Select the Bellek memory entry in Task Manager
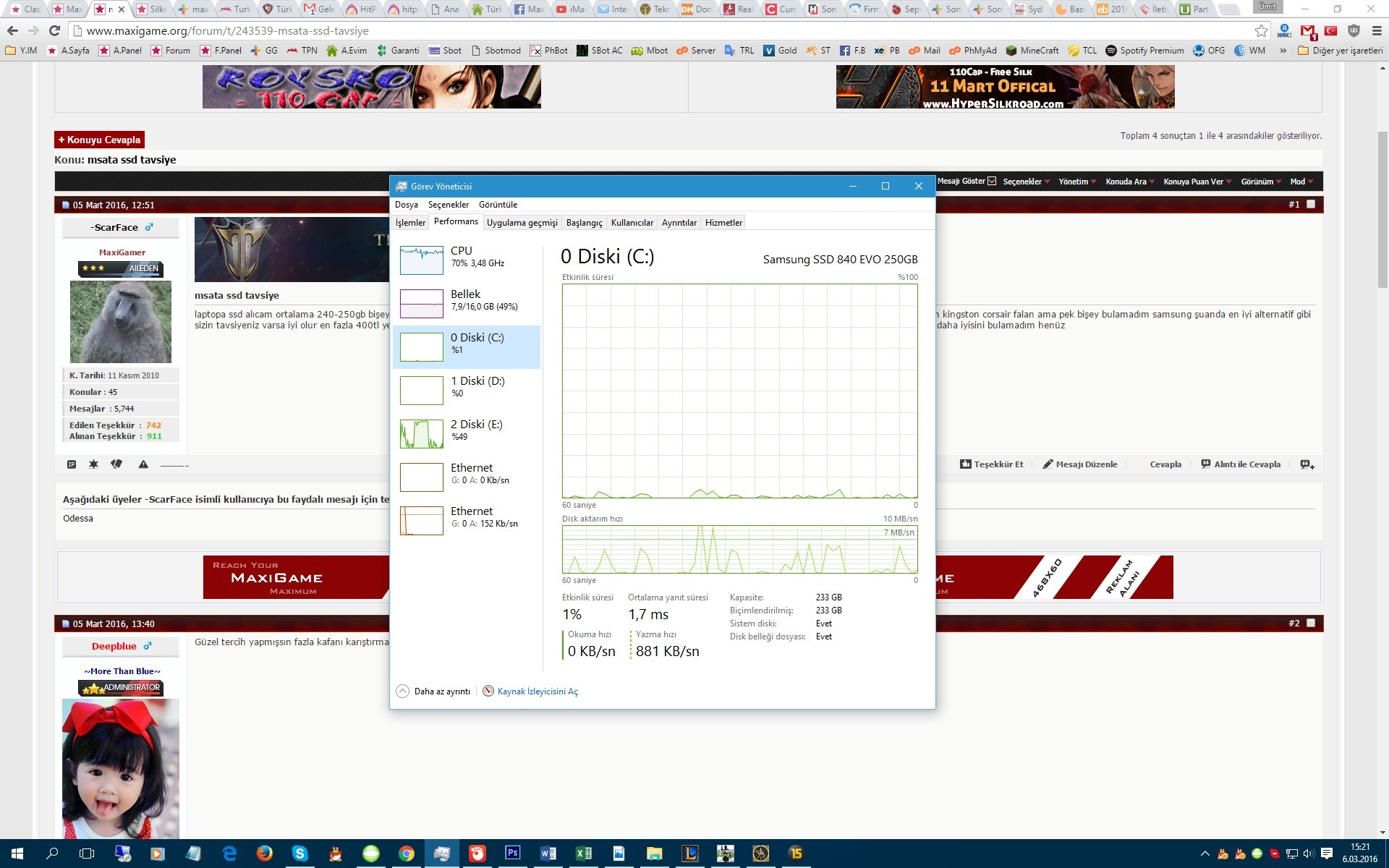 pos(467,304)
